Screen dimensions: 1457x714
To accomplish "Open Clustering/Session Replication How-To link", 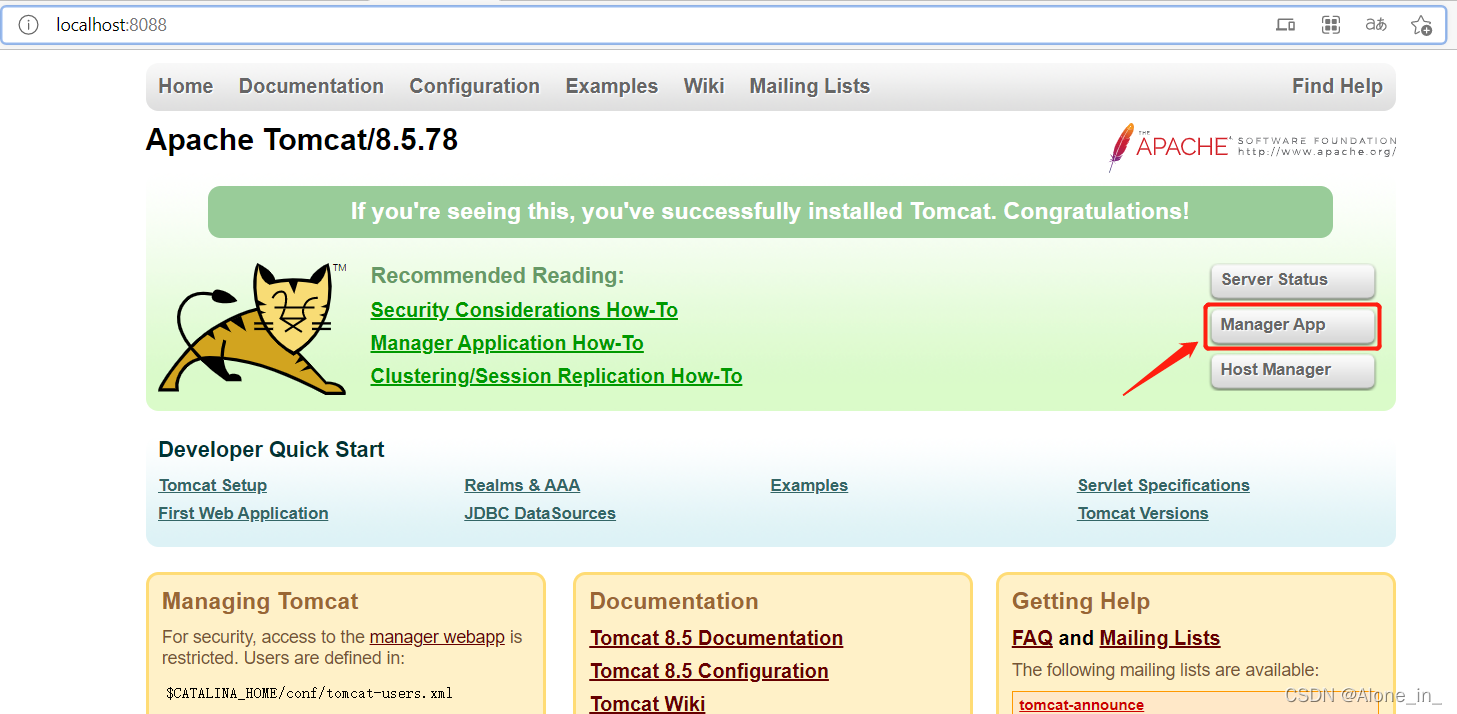I will click(x=556, y=376).
